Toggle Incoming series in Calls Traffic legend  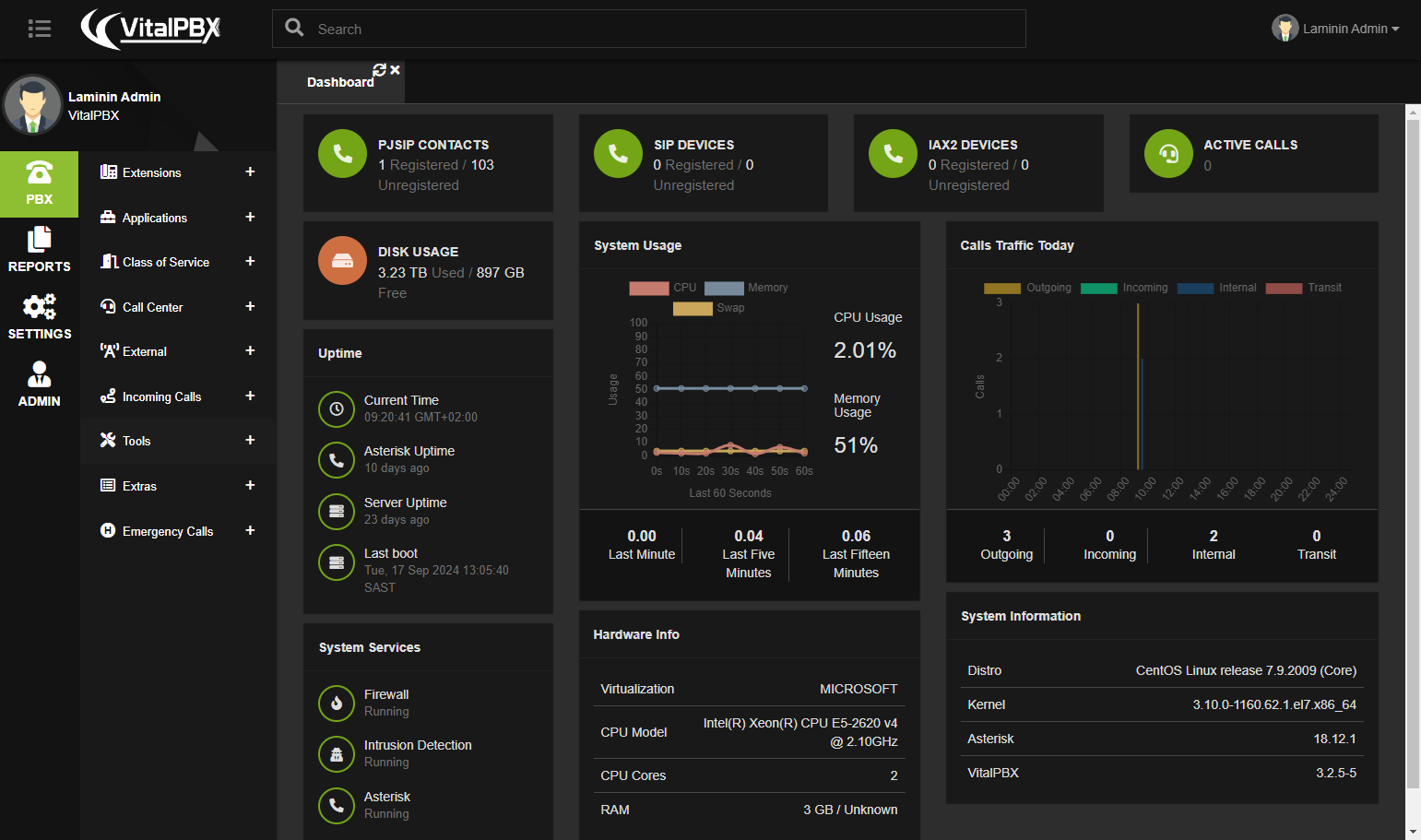pyautogui.click(x=1124, y=288)
